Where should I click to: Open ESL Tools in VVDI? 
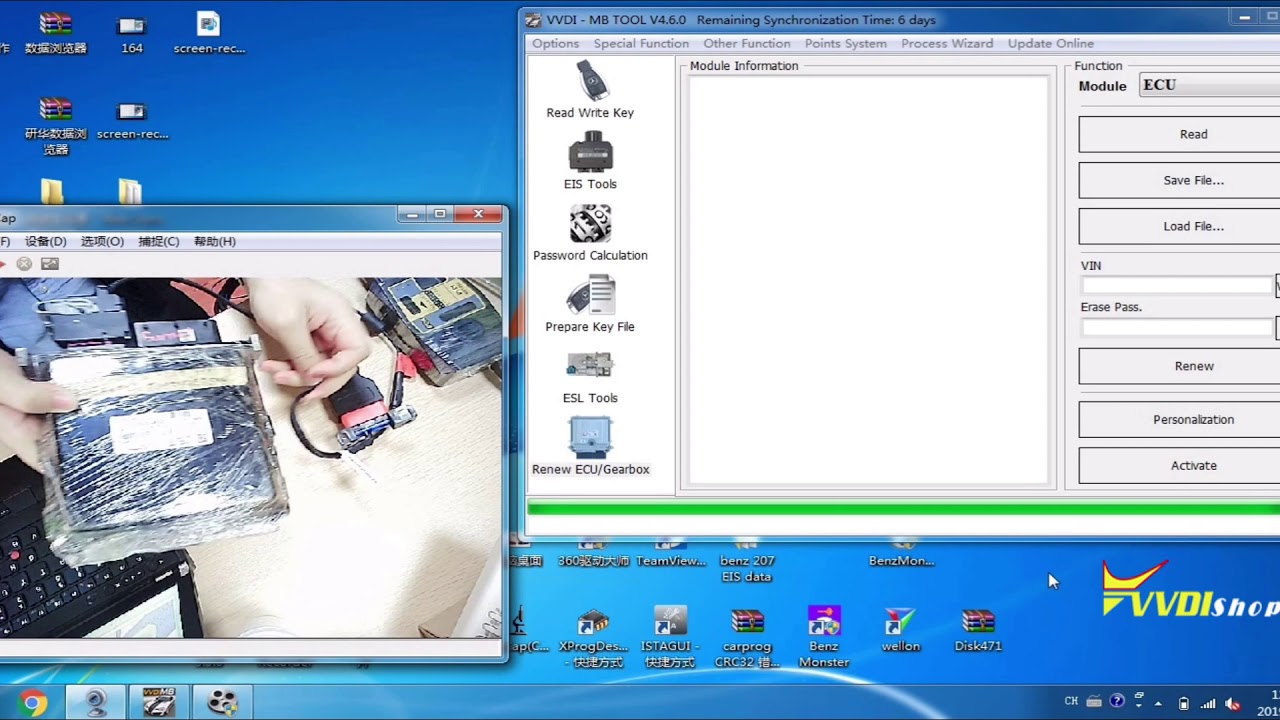(590, 375)
